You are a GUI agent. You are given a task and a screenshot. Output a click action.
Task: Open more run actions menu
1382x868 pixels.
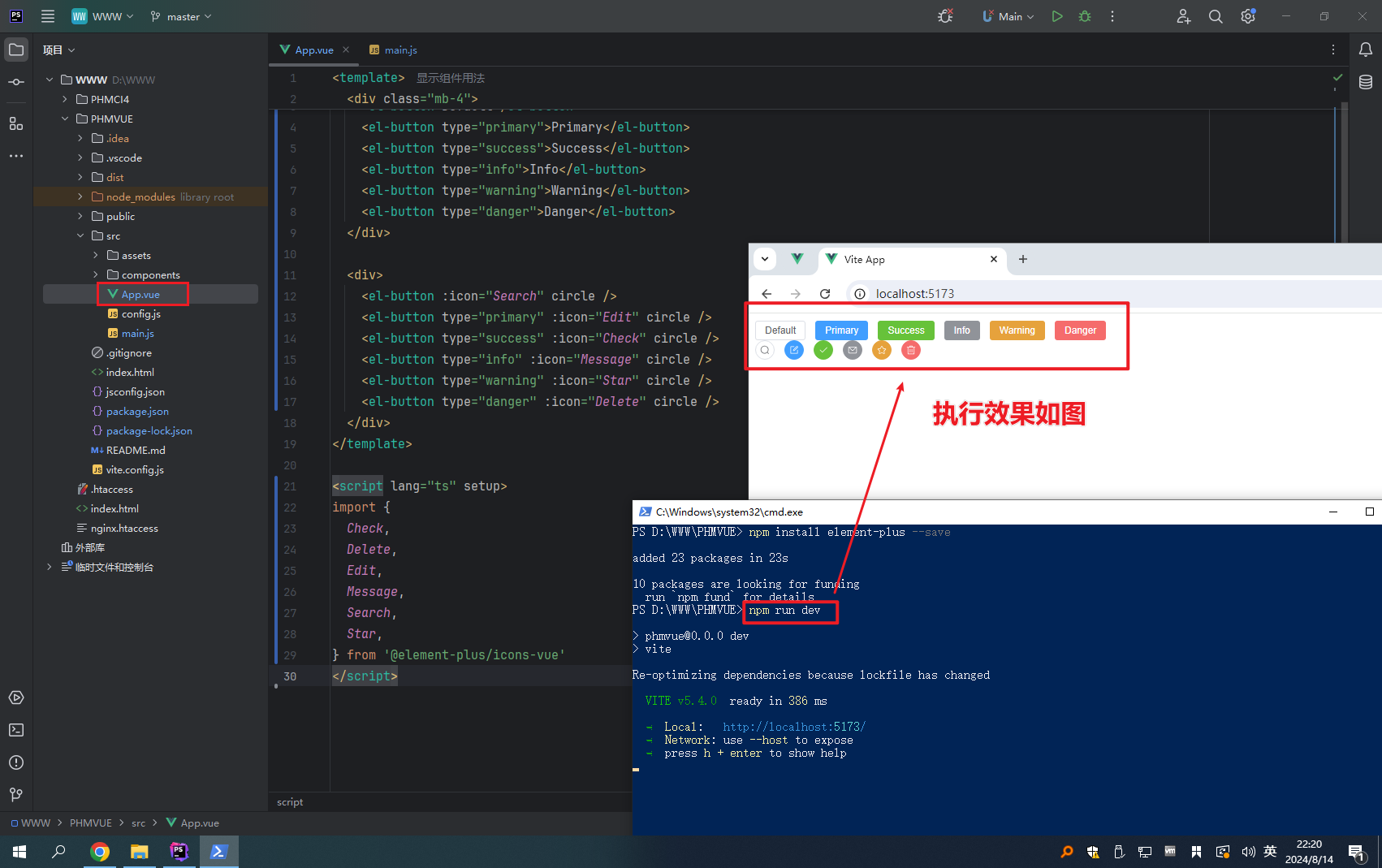(x=1112, y=16)
